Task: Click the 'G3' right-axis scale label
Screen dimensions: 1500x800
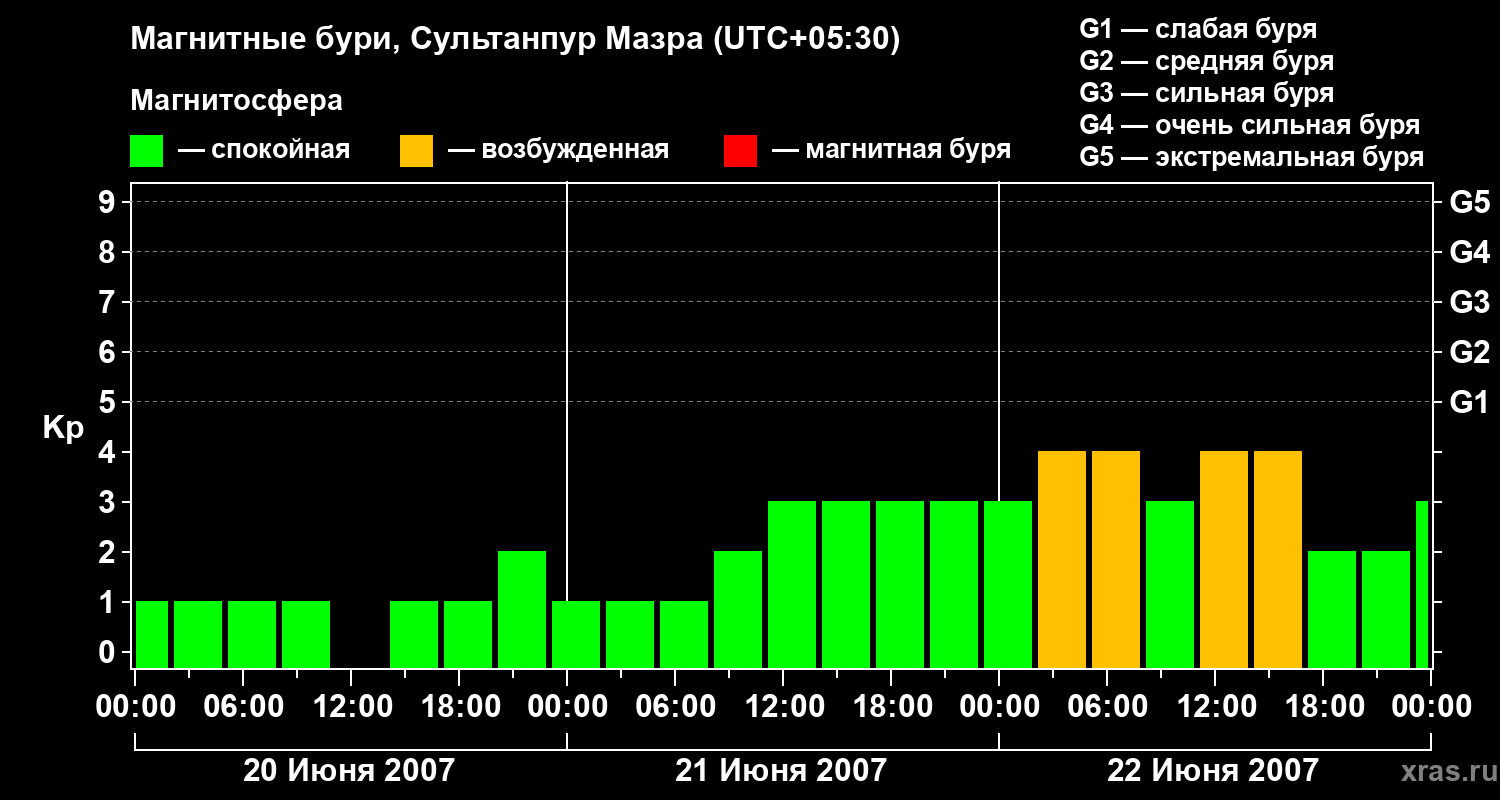Action: [x=1469, y=302]
